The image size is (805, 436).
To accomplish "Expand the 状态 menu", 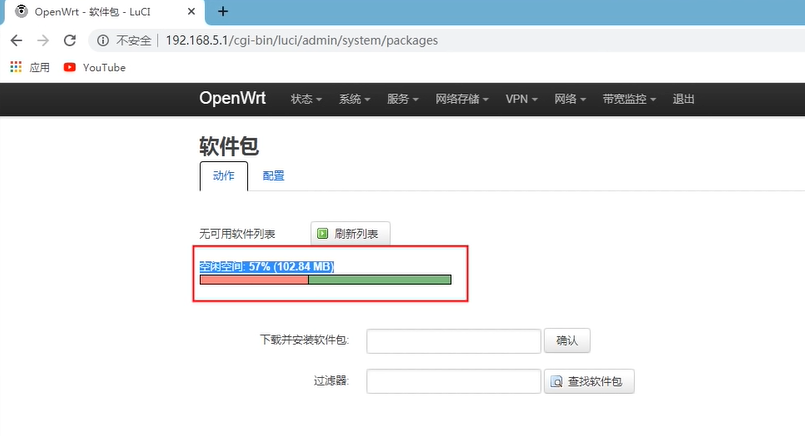I will pos(306,99).
